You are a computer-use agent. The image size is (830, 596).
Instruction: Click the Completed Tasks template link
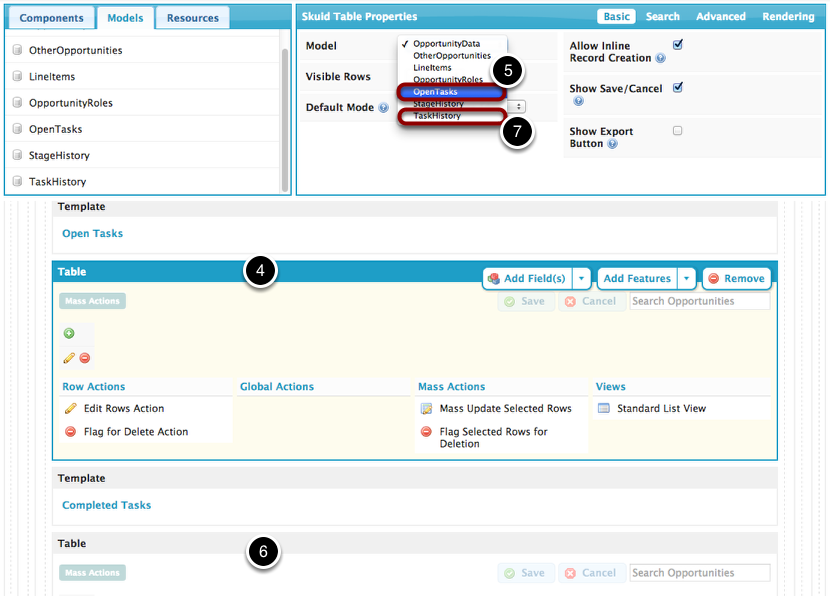pos(106,505)
